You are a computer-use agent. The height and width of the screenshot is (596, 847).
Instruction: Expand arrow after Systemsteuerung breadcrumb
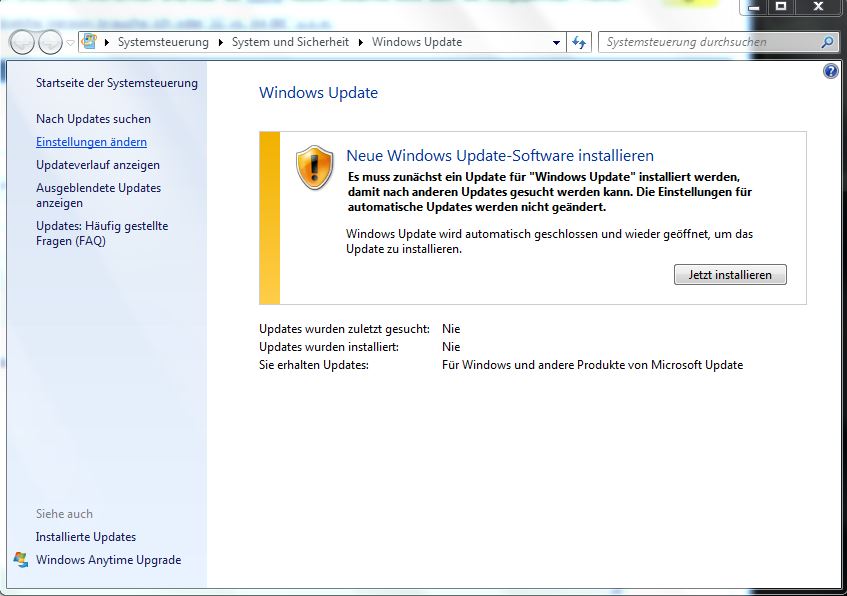point(220,42)
